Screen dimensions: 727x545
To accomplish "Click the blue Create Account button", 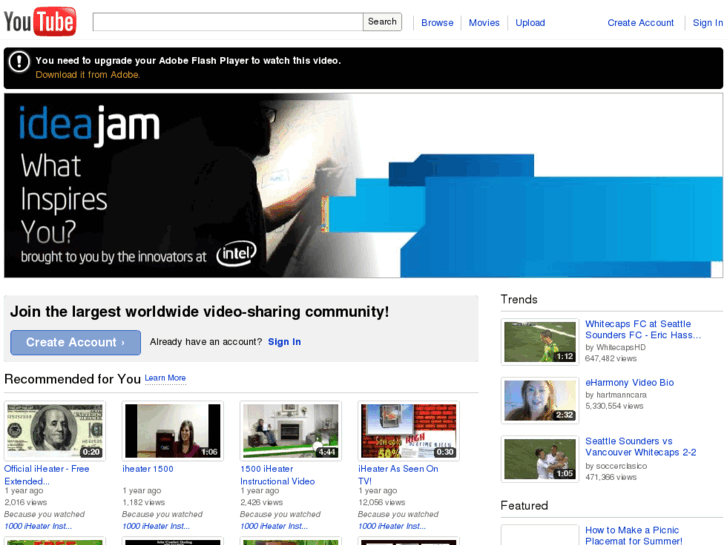I will pyautogui.click(x=76, y=342).
